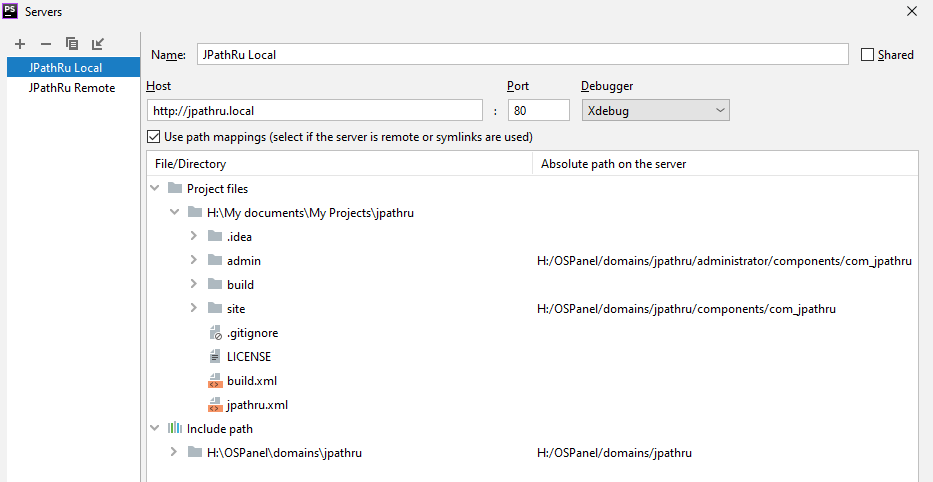Expand the build folder

pos(193,284)
